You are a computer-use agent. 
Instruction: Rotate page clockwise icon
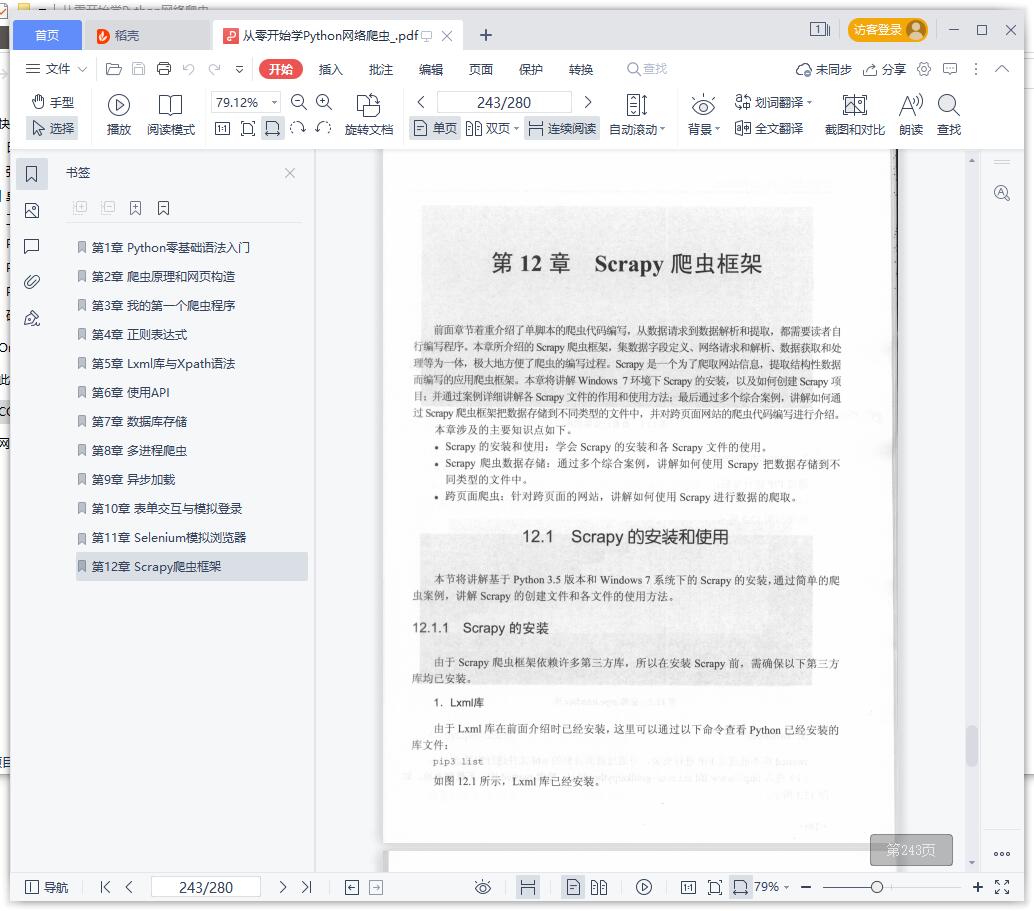point(298,128)
